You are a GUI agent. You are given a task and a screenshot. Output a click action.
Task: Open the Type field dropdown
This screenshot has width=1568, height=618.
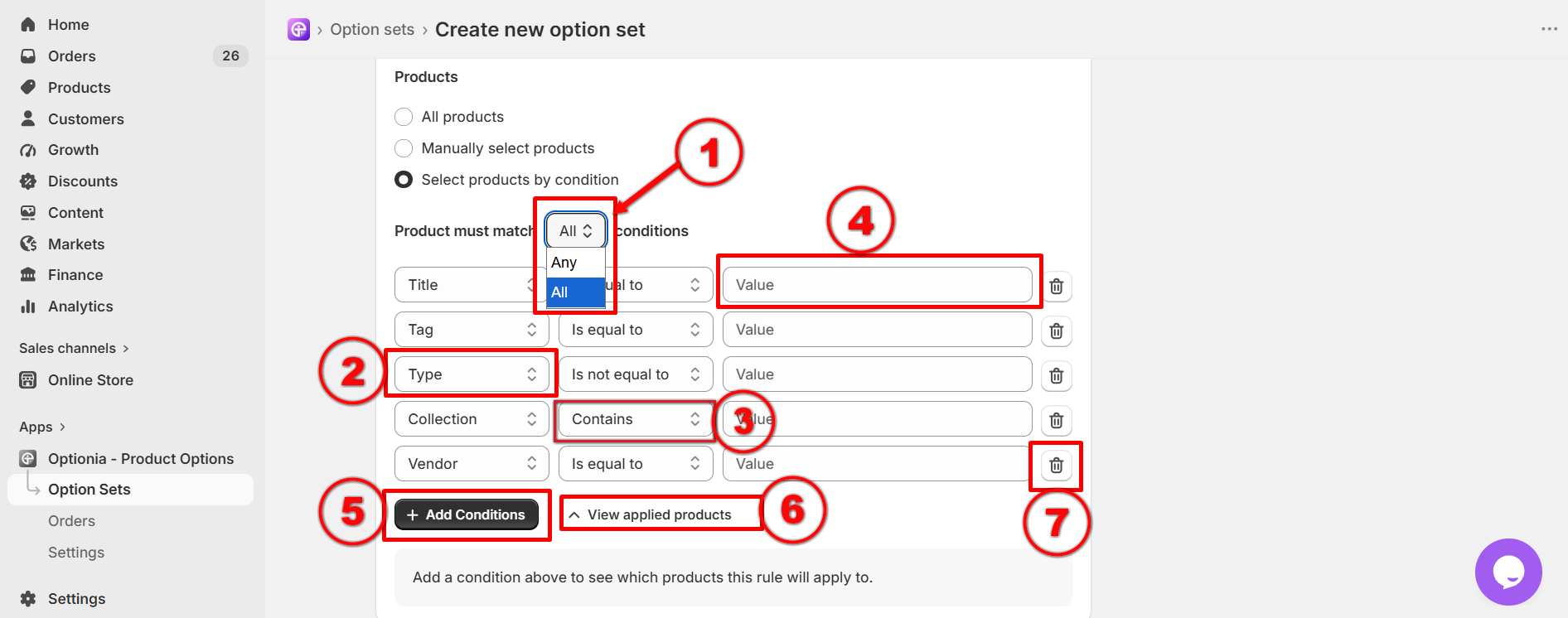(x=472, y=374)
